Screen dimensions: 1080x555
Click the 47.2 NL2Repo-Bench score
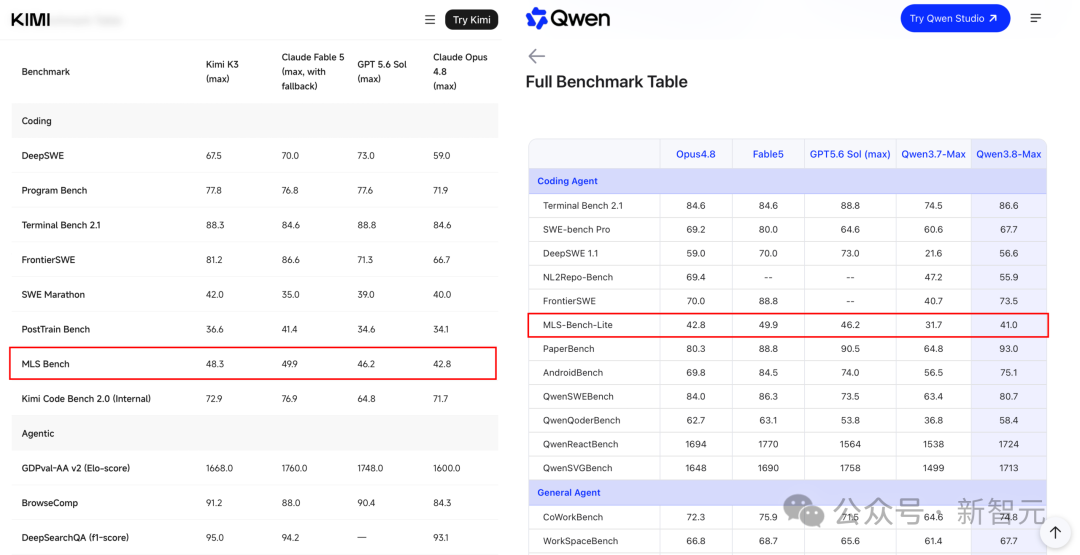[x=933, y=278]
